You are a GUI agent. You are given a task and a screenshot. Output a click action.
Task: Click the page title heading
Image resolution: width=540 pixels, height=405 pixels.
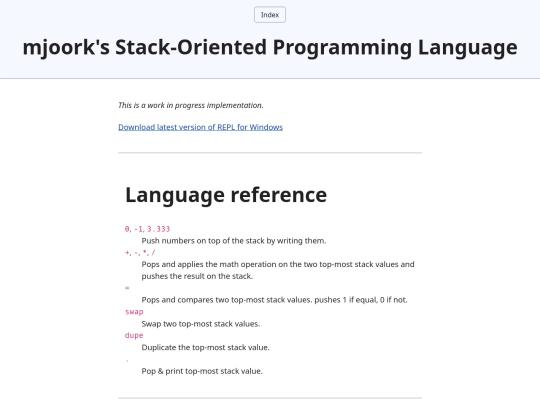[x=270, y=47]
